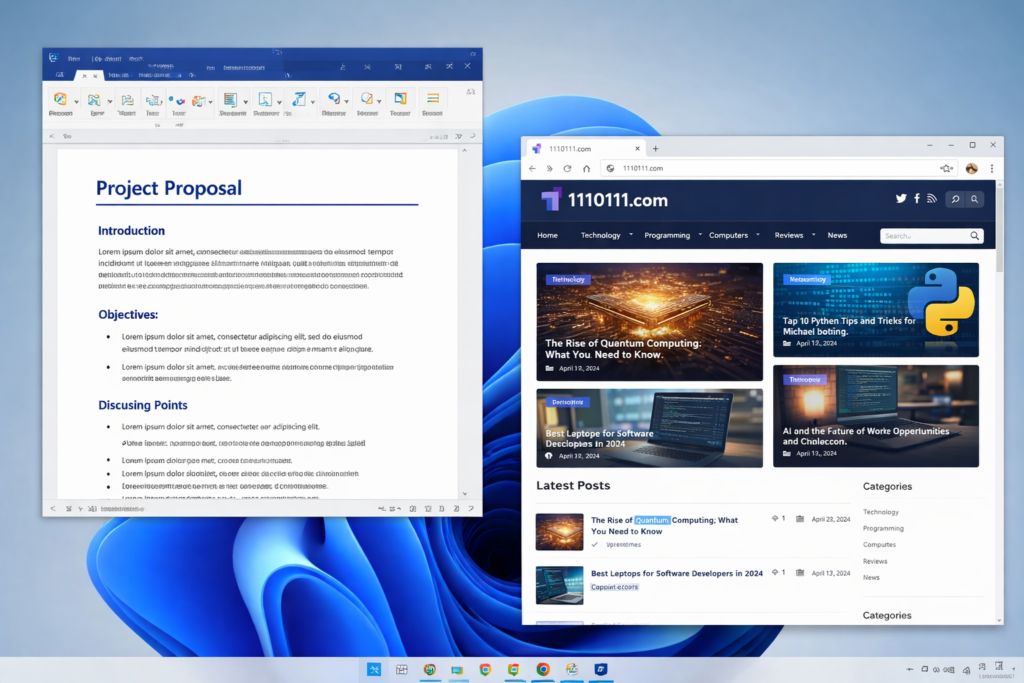
Task: Open a new browser tab with the plus button
Action: click(x=655, y=148)
